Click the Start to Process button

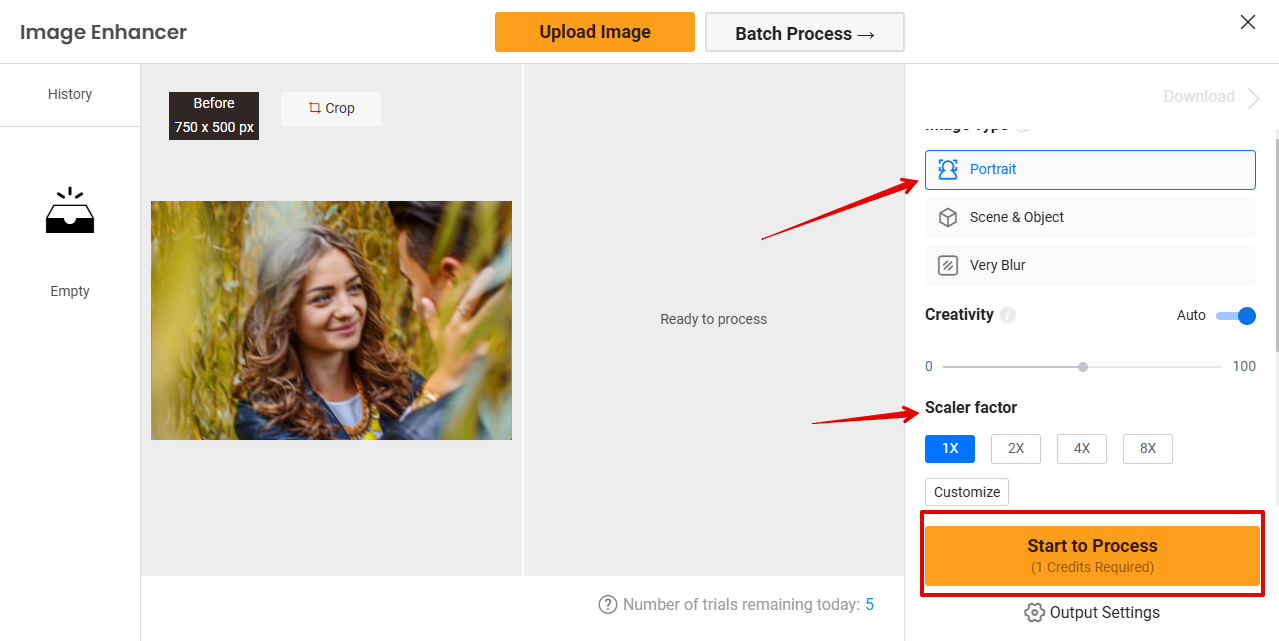coord(1091,555)
